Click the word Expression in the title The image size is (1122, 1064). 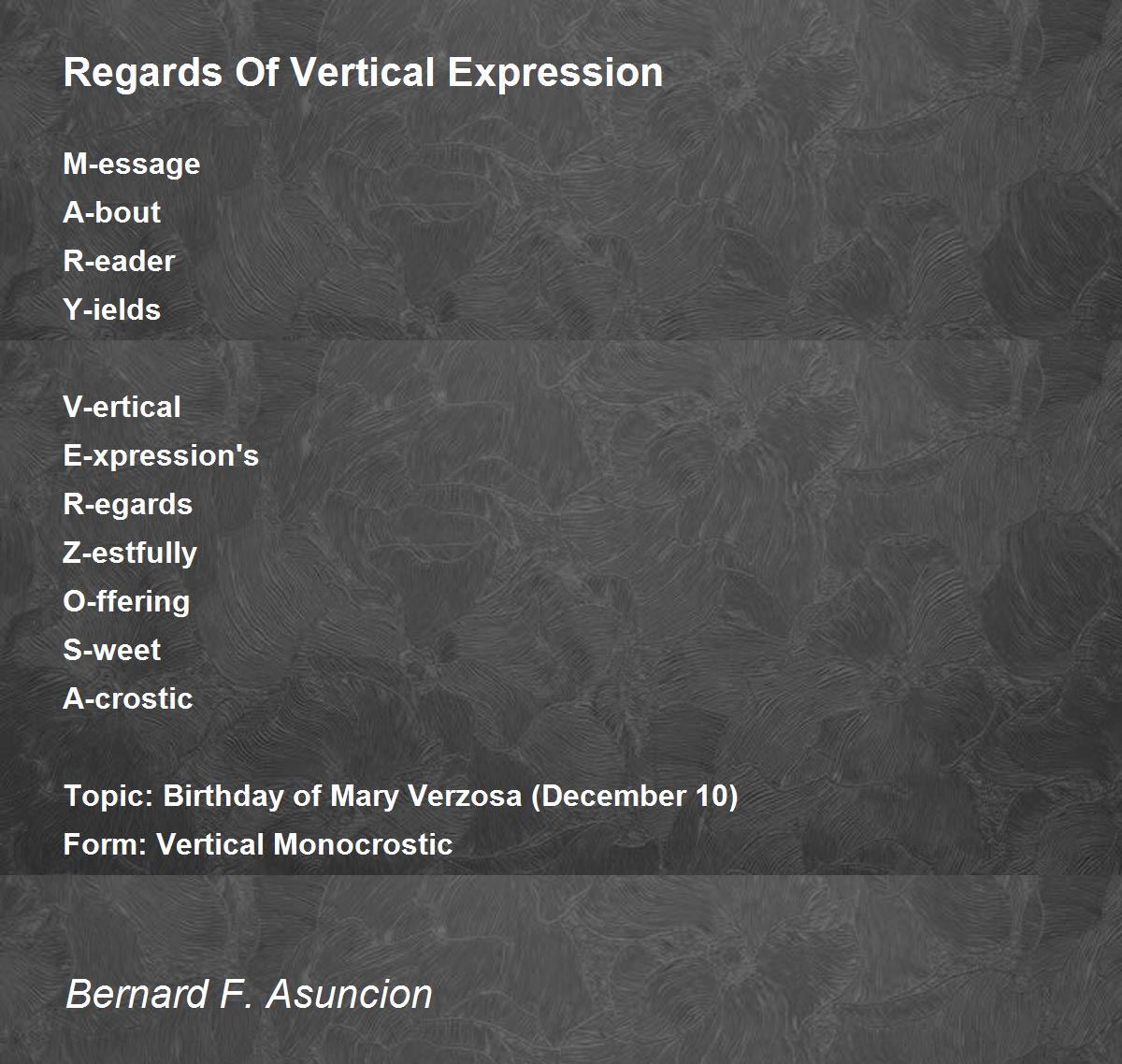555,73
